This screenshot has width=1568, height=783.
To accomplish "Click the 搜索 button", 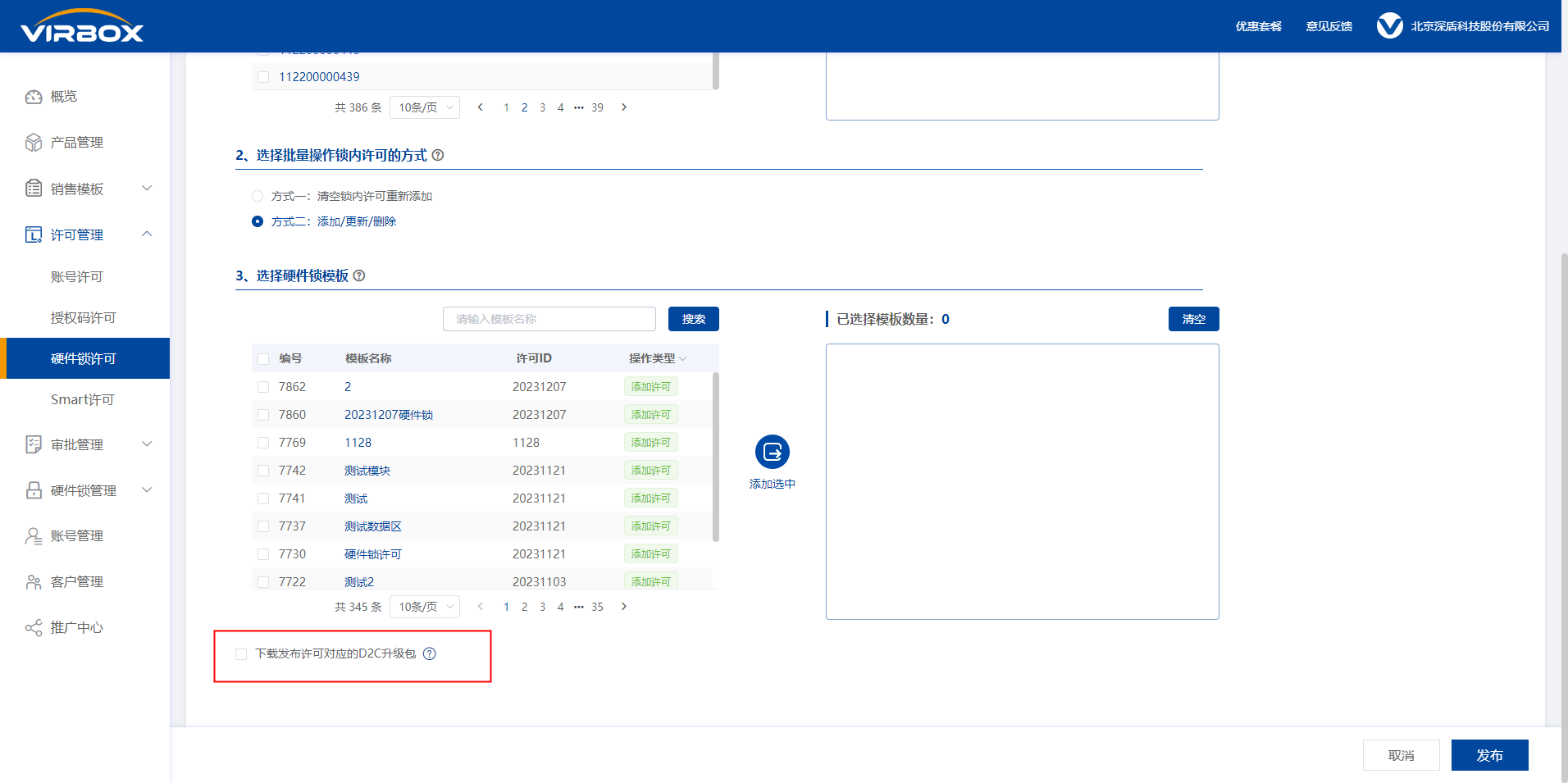I will (694, 319).
